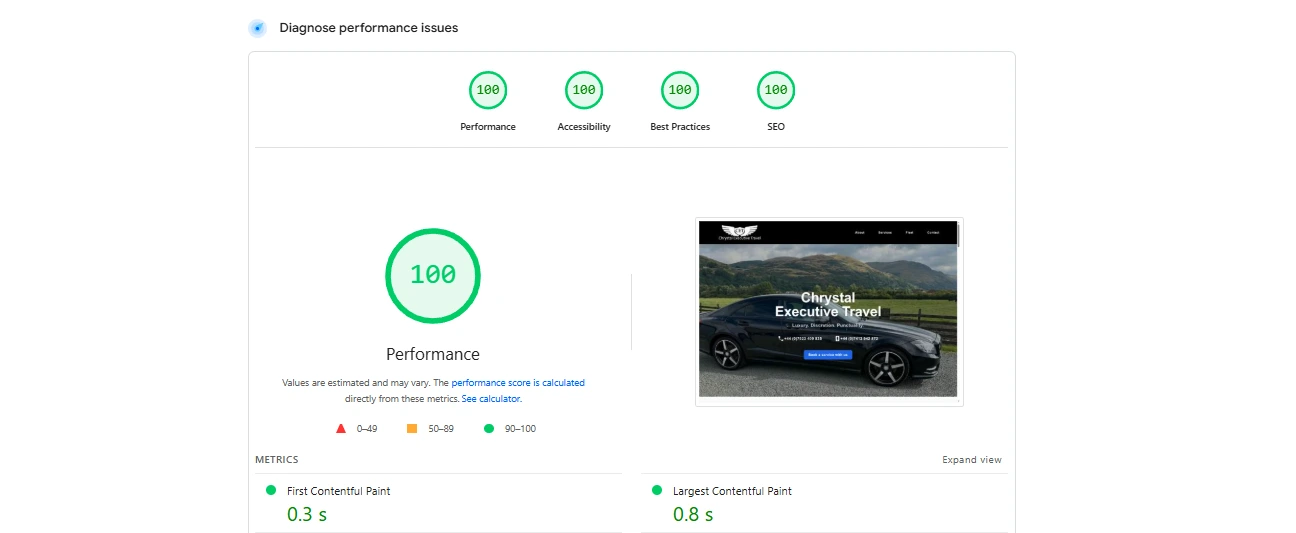
Task: Click the Diagnose performance issues blue icon
Action: [257, 28]
